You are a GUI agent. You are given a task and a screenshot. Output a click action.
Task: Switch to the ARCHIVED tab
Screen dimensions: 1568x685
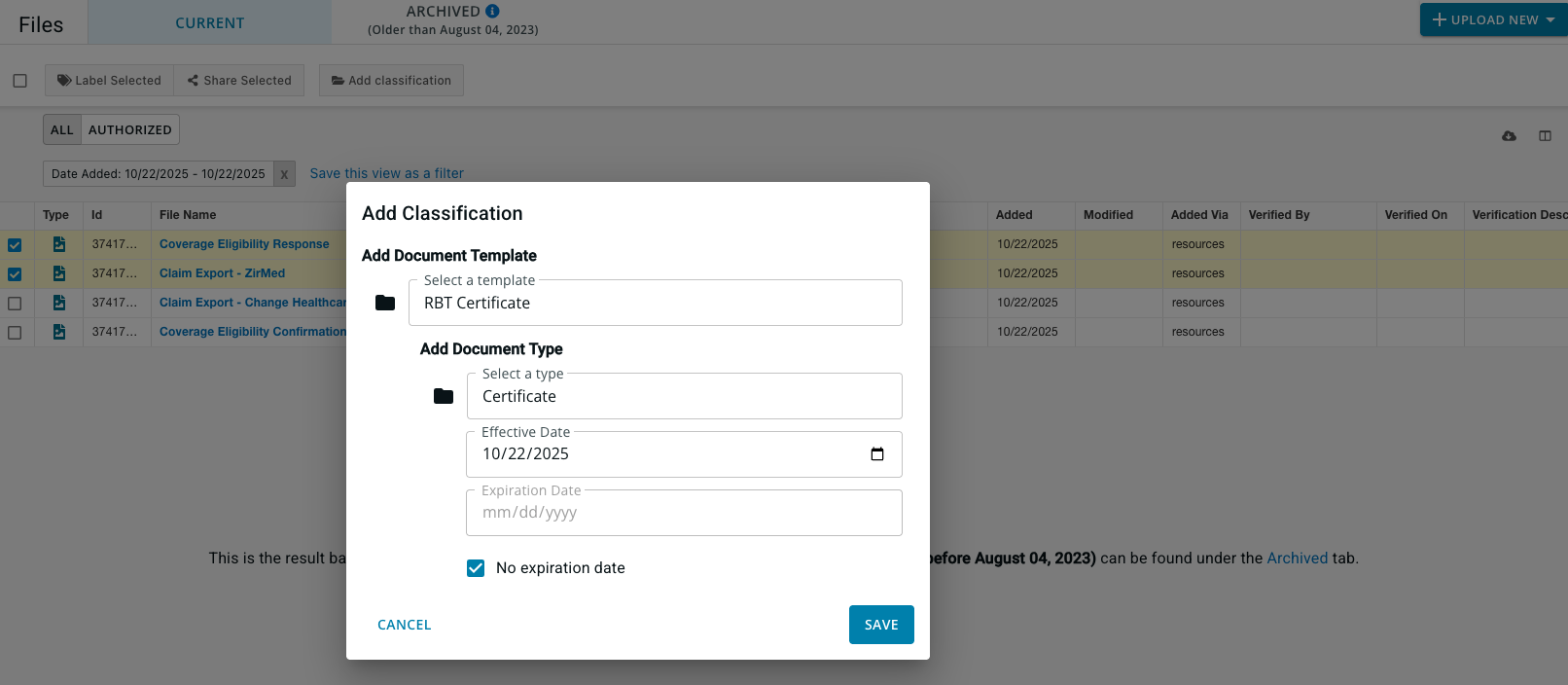453,20
